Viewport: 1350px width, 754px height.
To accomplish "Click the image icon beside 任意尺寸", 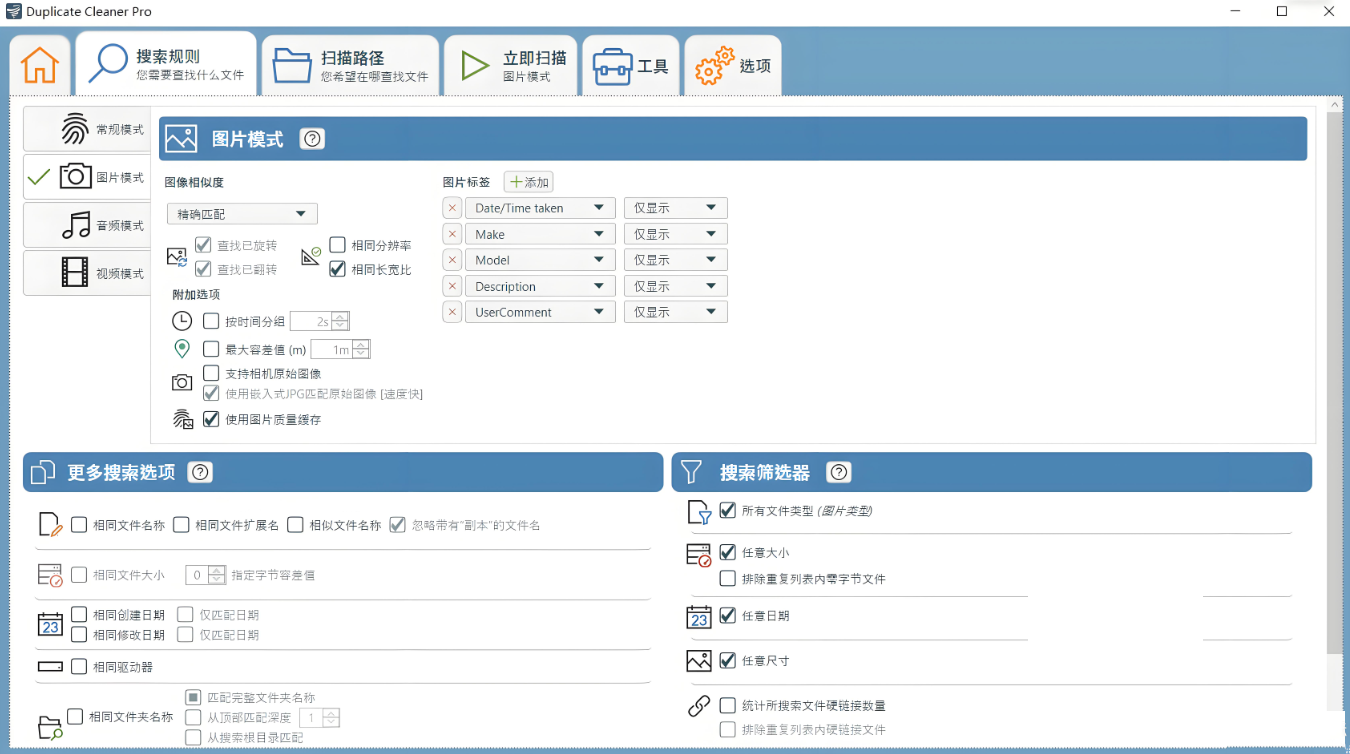I will pyautogui.click(x=699, y=661).
